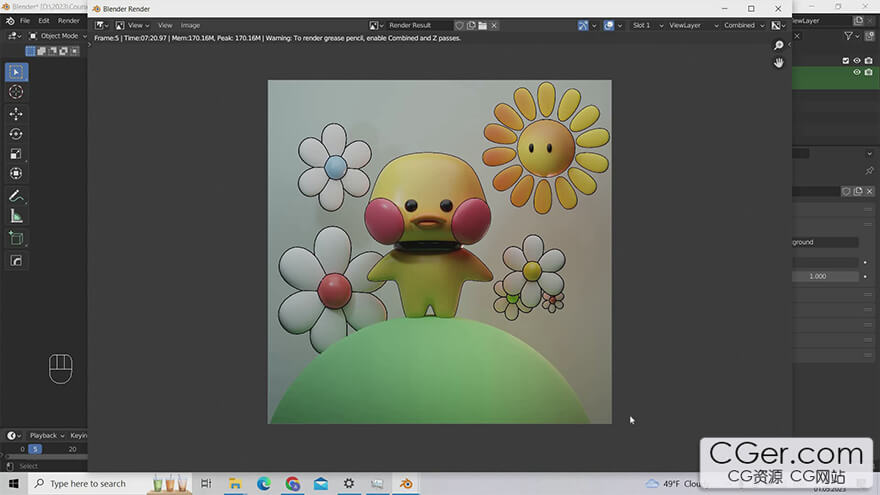Open the View mode dropdown in image header
This screenshot has width=880, height=495.
click(x=132, y=25)
